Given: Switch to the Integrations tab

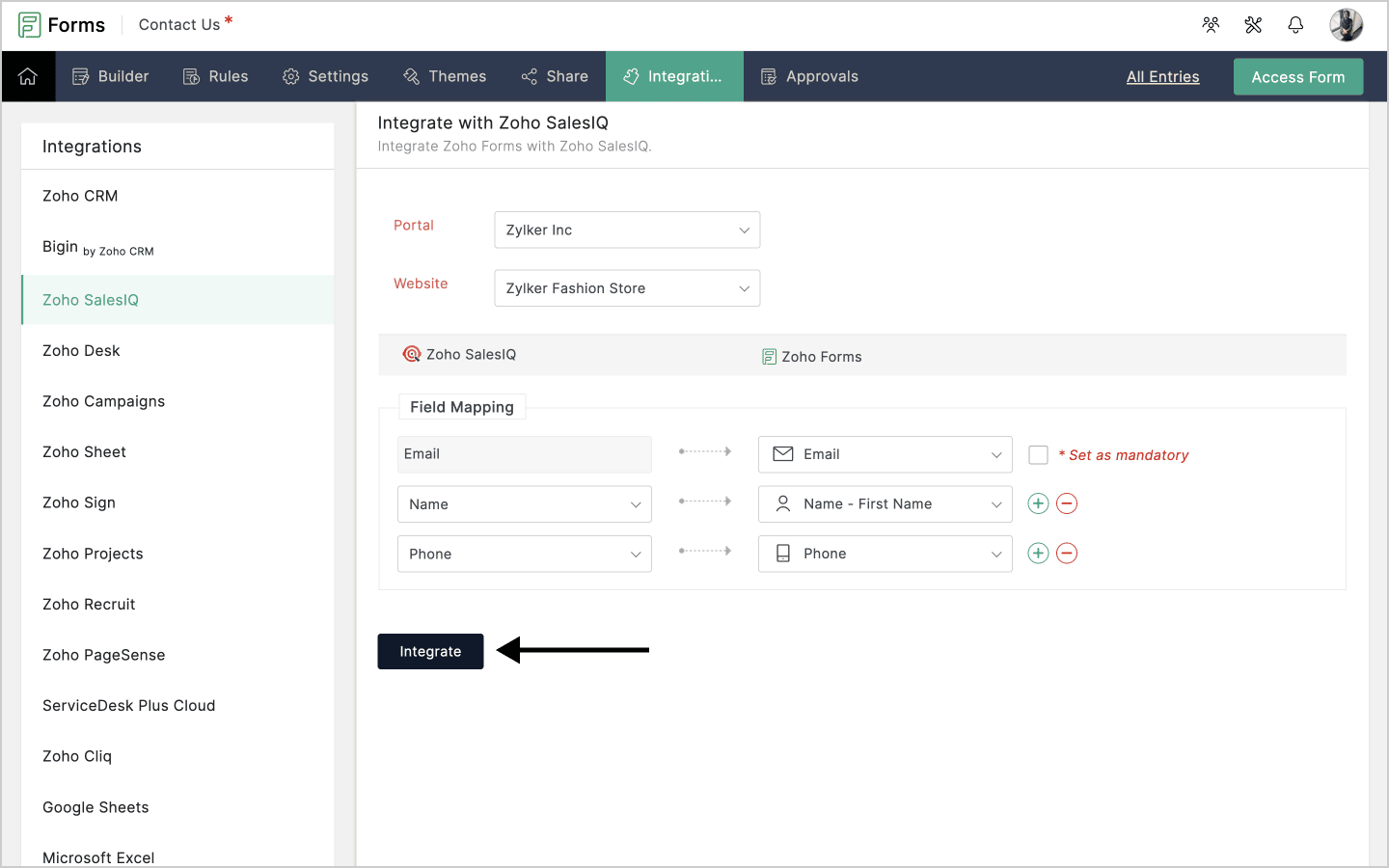Looking at the screenshot, I should click(674, 76).
